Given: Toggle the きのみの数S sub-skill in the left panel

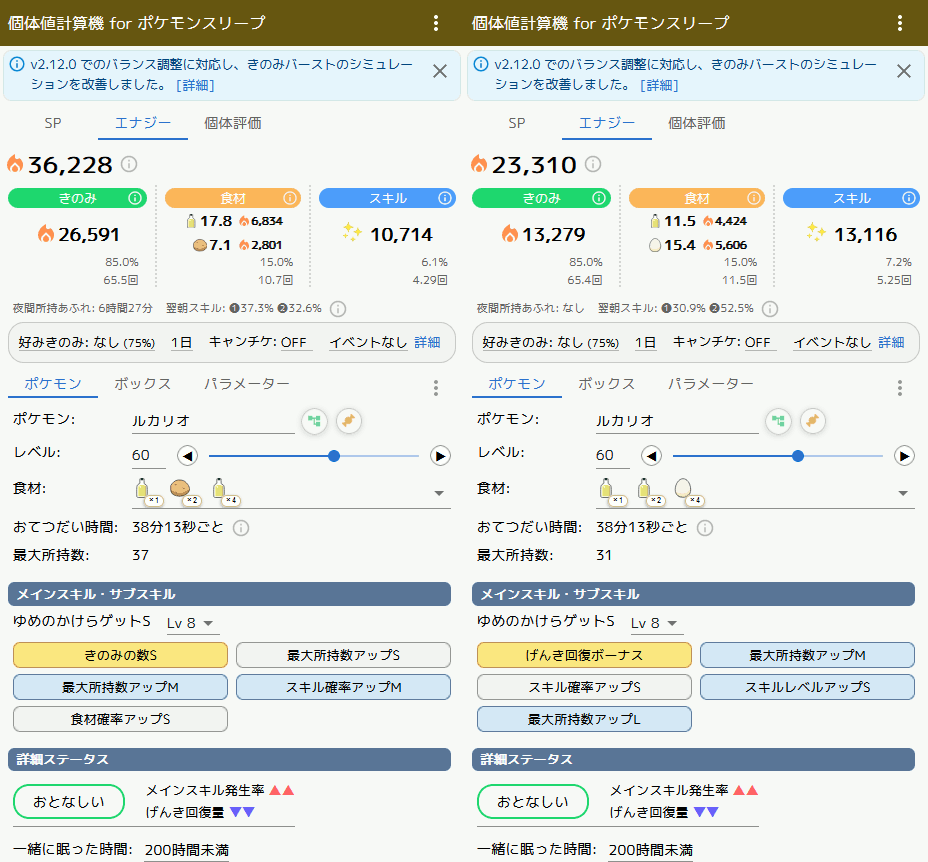Looking at the screenshot, I should pos(120,655).
